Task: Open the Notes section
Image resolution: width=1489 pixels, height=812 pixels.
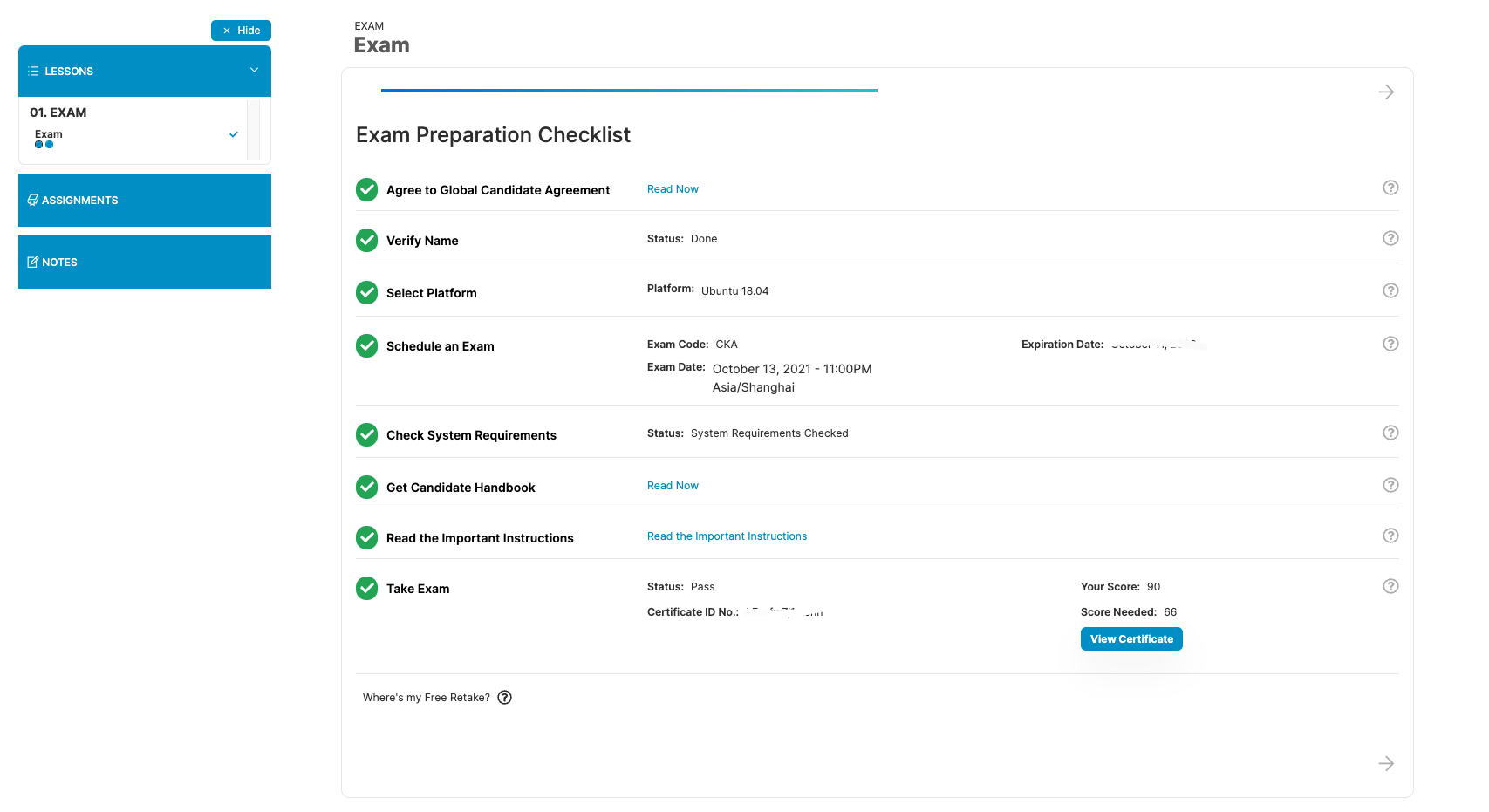Action: coord(145,262)
